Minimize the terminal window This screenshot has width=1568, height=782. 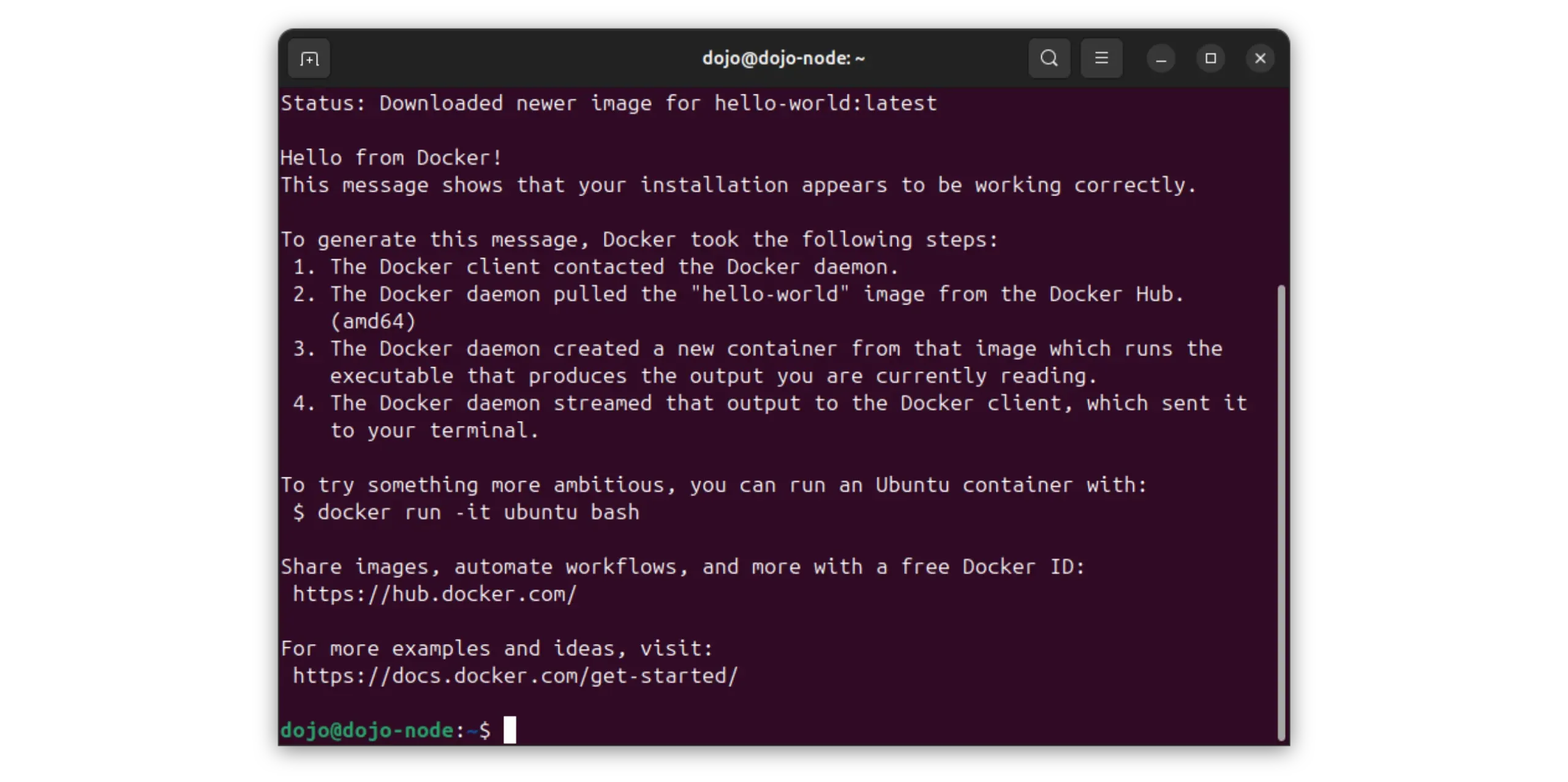[1161, 59]
